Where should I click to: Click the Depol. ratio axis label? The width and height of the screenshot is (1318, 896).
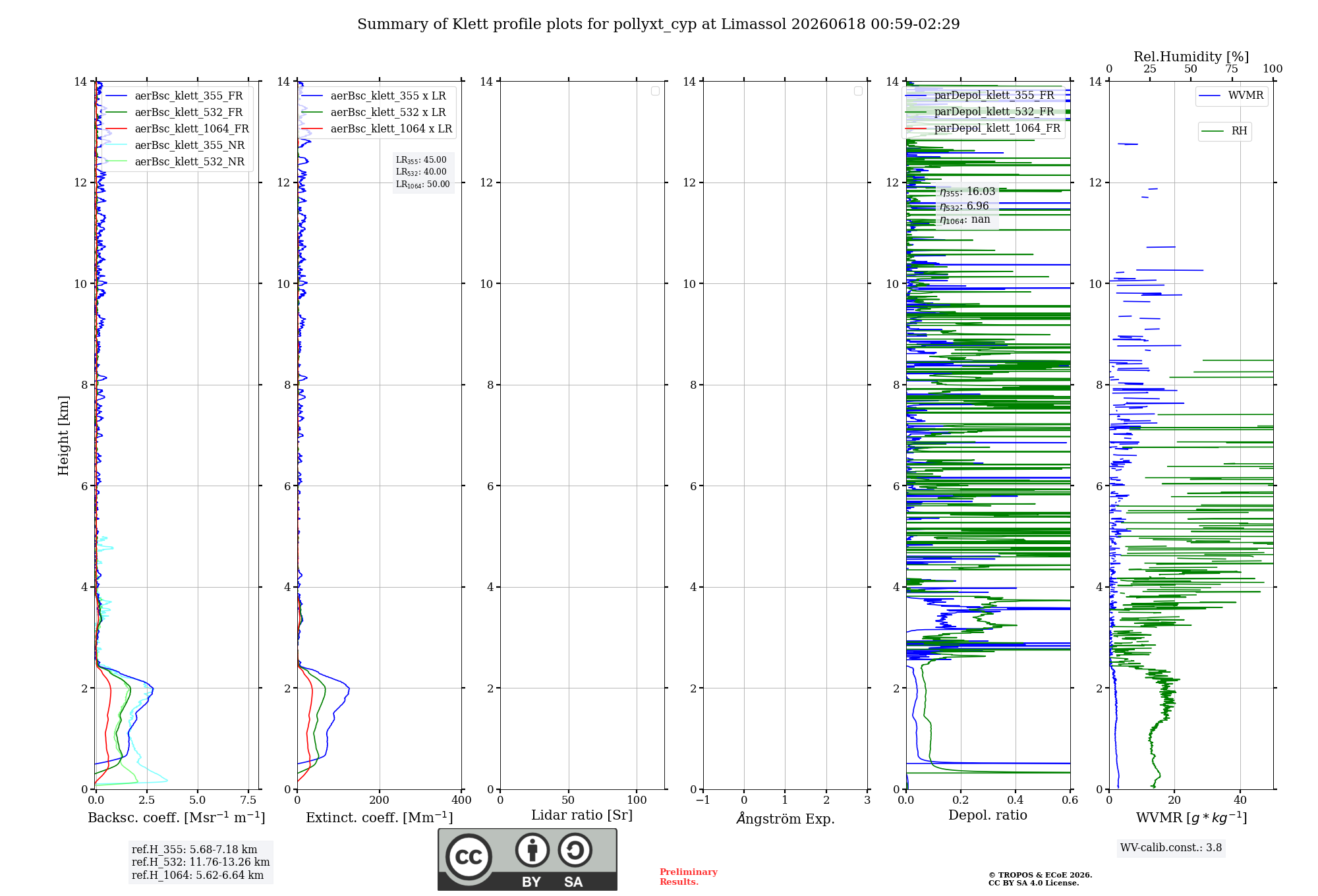click(988, 815)
